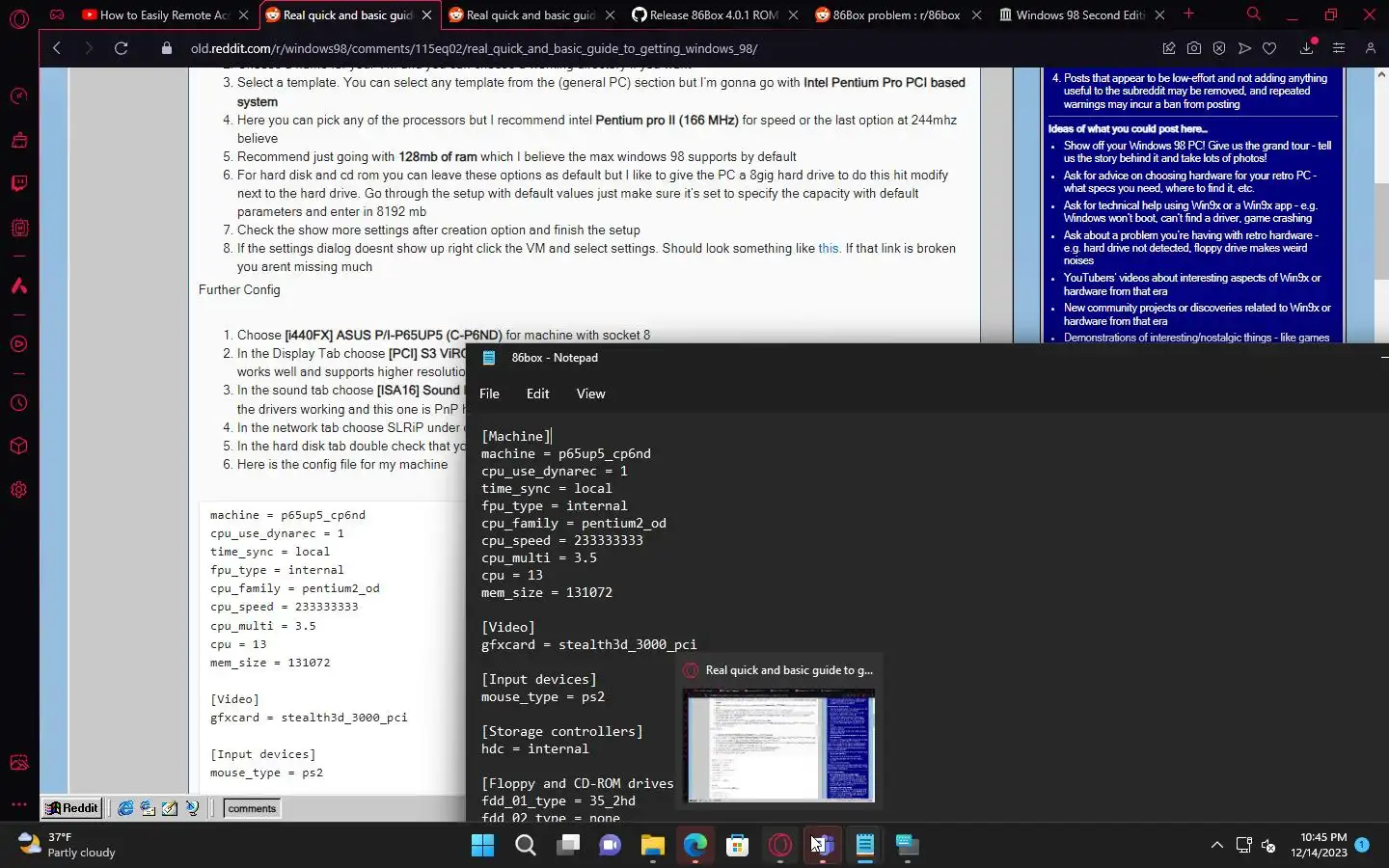Close the 86Box problem tab
The image size is (1389, 868).
976,15
